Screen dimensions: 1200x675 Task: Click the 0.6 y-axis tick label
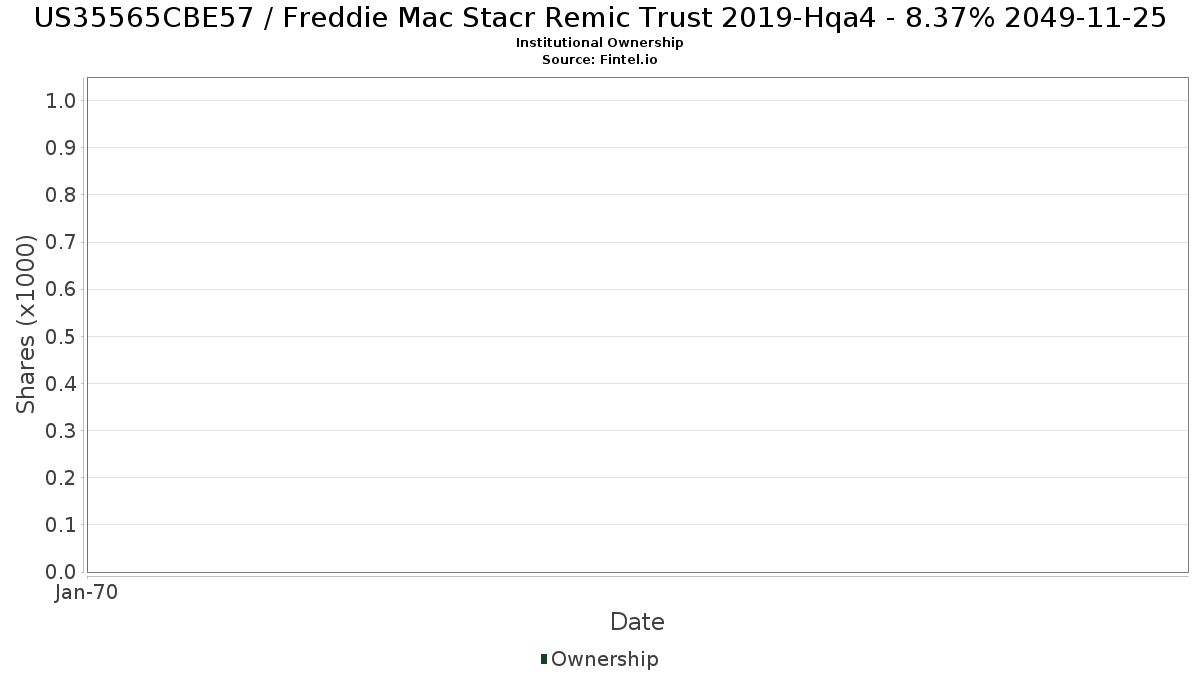pyautogui.click(x=61, y=289)
